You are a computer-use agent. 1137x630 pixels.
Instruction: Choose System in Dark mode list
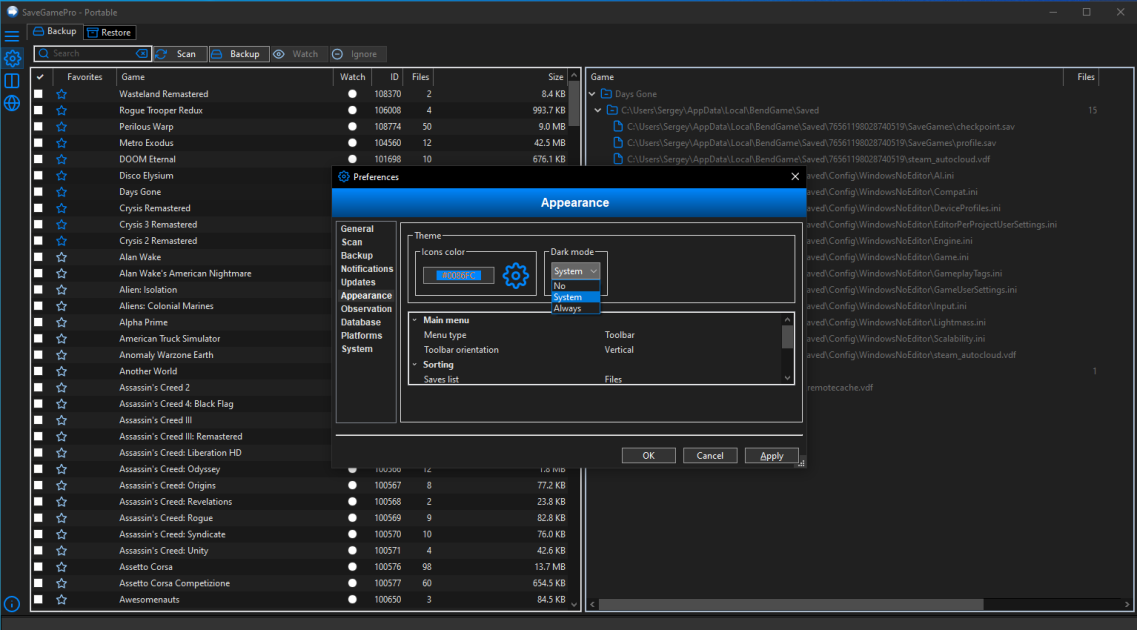(576, 297)
